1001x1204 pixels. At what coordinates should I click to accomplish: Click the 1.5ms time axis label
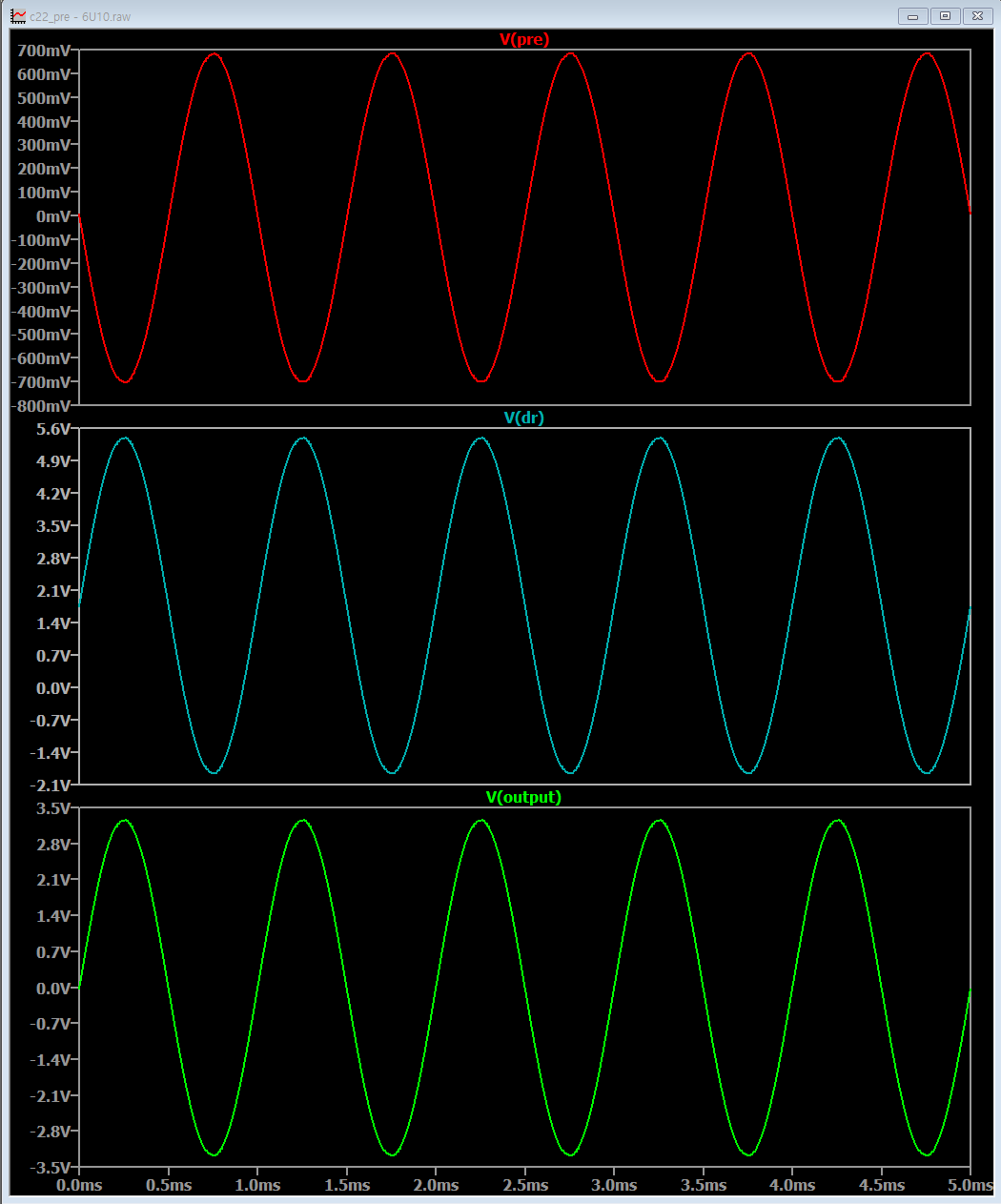click(x=347, y=1185)
